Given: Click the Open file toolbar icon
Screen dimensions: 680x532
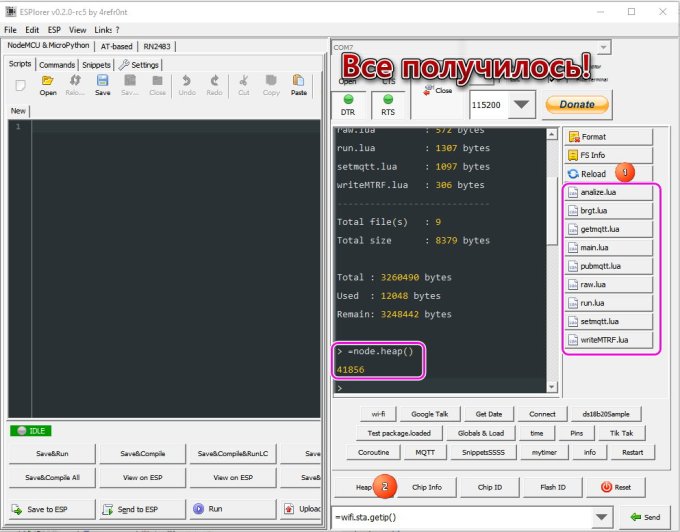Looking at the screenshot, I should (47, 85).
